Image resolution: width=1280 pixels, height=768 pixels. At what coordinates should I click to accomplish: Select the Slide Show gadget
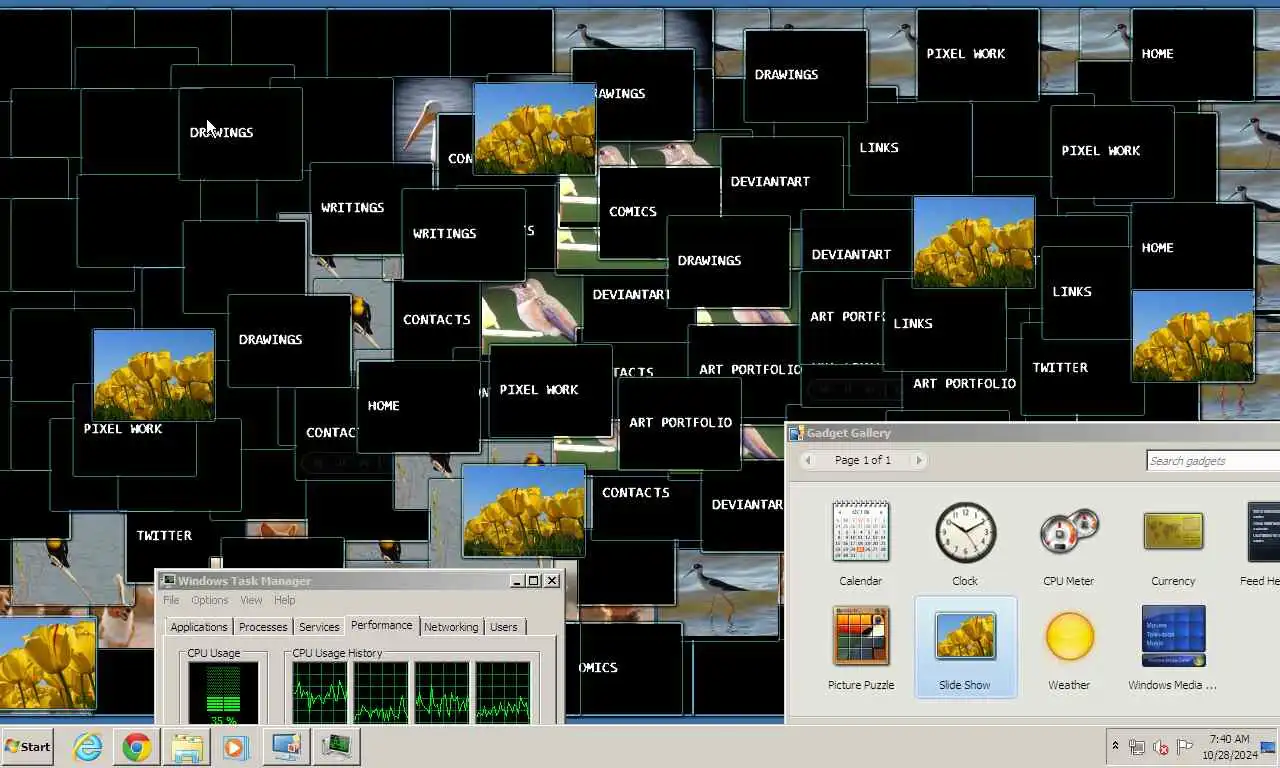[965, 647]
